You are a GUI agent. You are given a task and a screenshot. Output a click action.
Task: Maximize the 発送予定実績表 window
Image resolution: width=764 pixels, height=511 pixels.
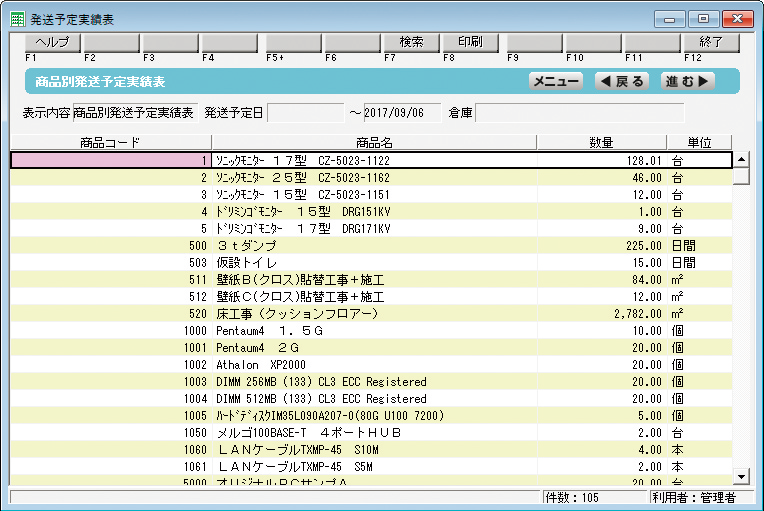pyautogui.click(x=704, y=18)
